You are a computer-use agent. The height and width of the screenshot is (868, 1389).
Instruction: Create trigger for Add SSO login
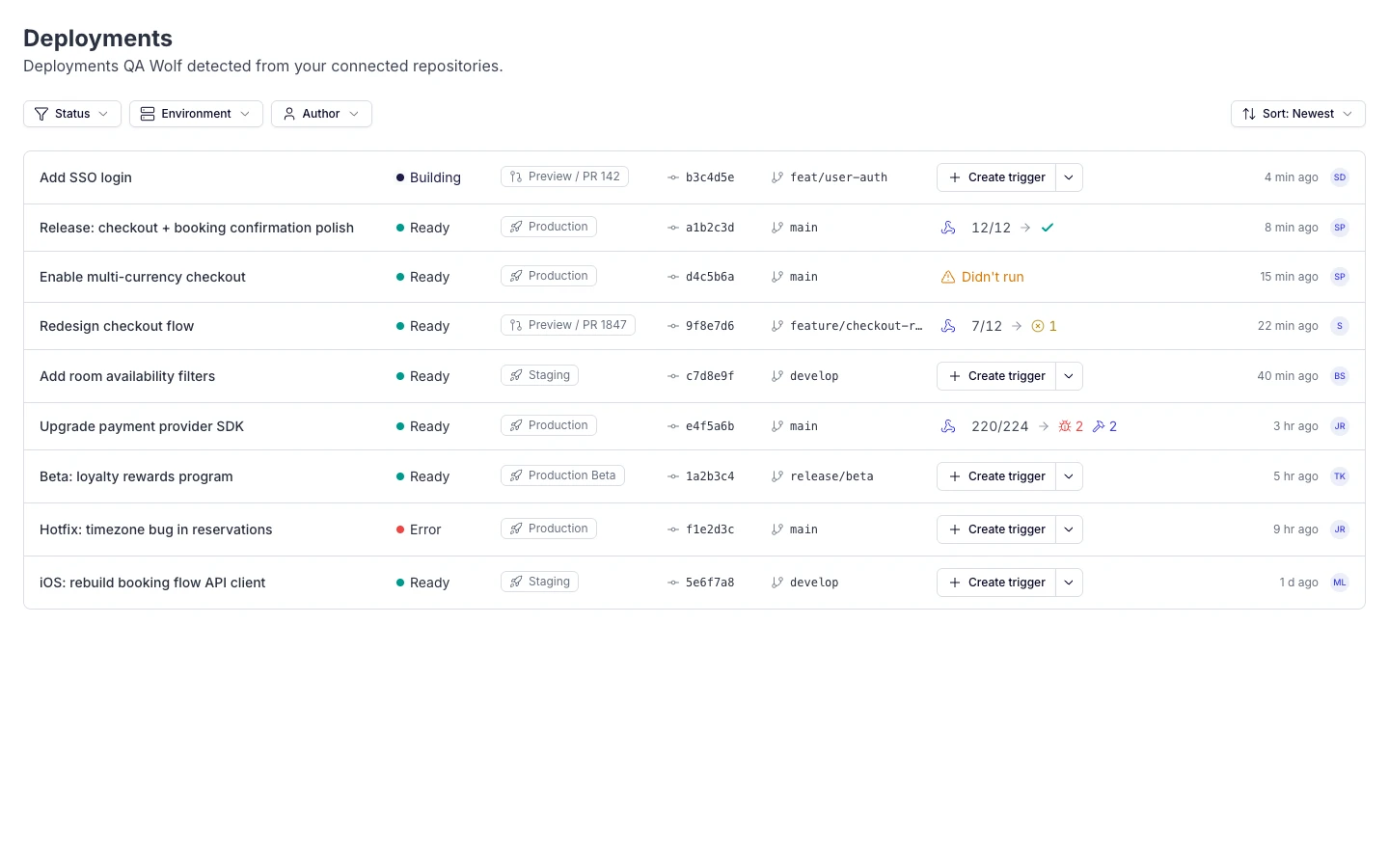pos(996,177)
